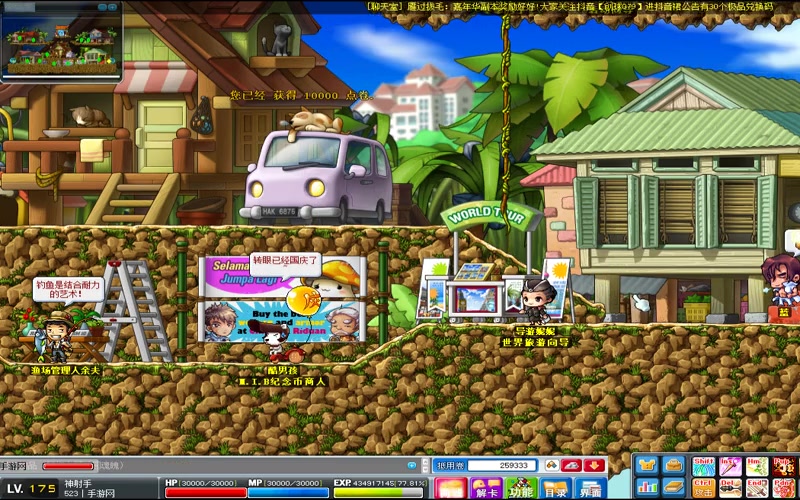Click the red down-arrow button
This screenshot has width=800, height=500.
point(594,465)
